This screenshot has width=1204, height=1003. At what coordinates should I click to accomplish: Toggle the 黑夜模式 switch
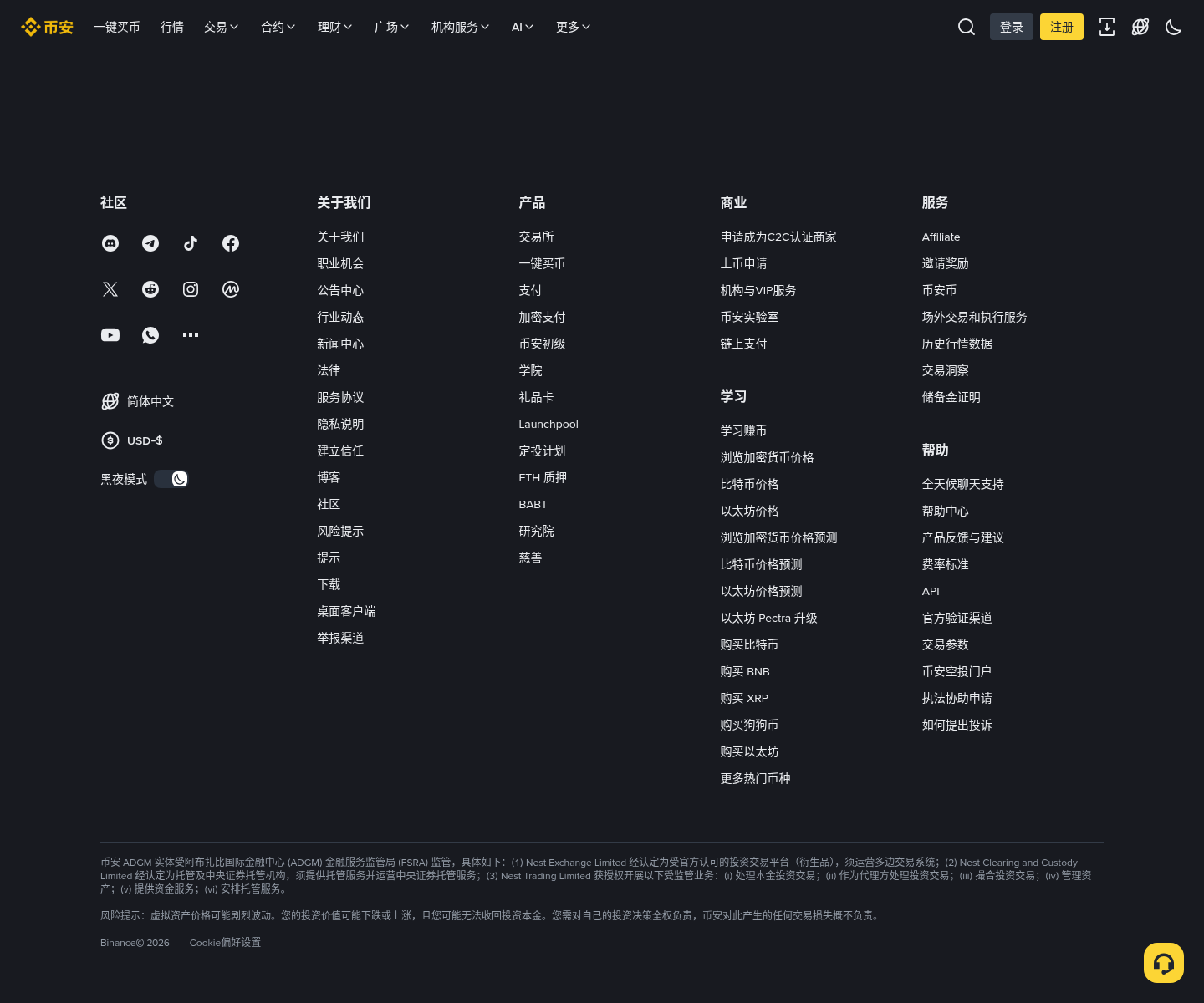(171, 479)
